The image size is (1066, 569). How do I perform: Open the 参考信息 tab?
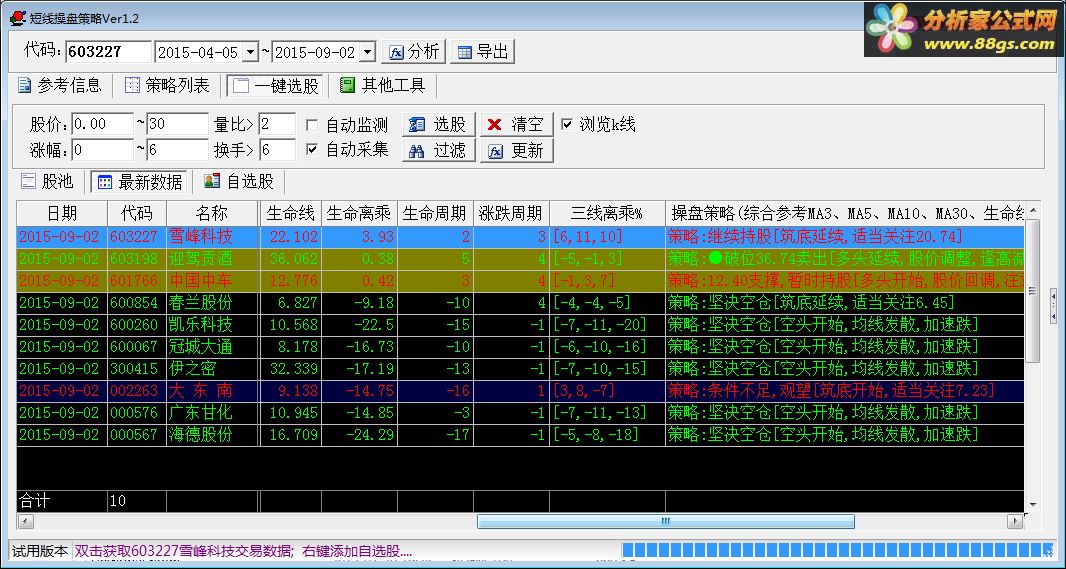coord(60,86)
